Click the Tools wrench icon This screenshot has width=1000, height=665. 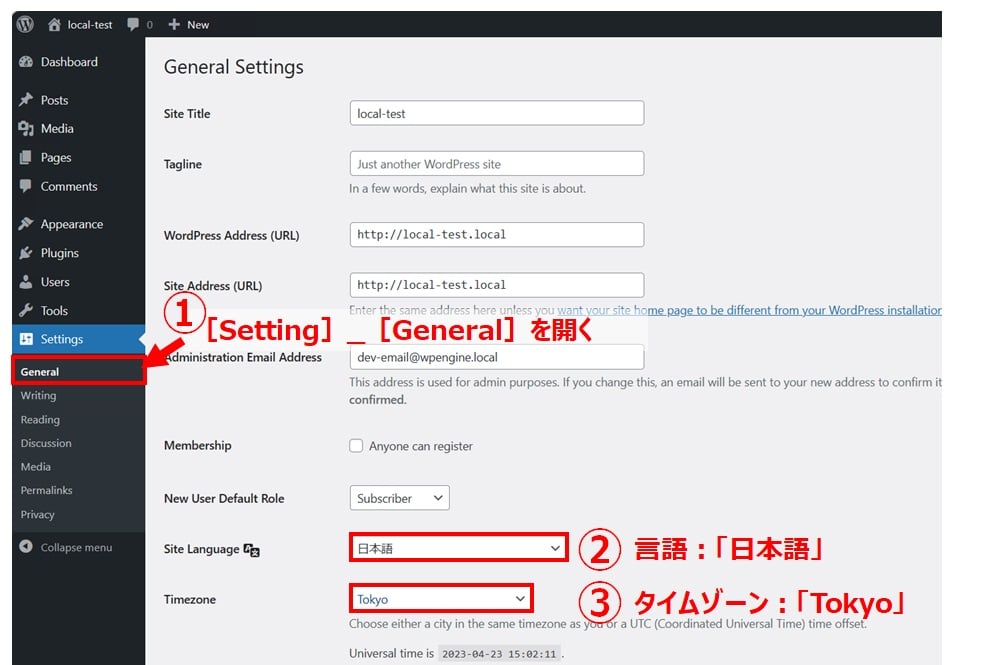point(26,310)
